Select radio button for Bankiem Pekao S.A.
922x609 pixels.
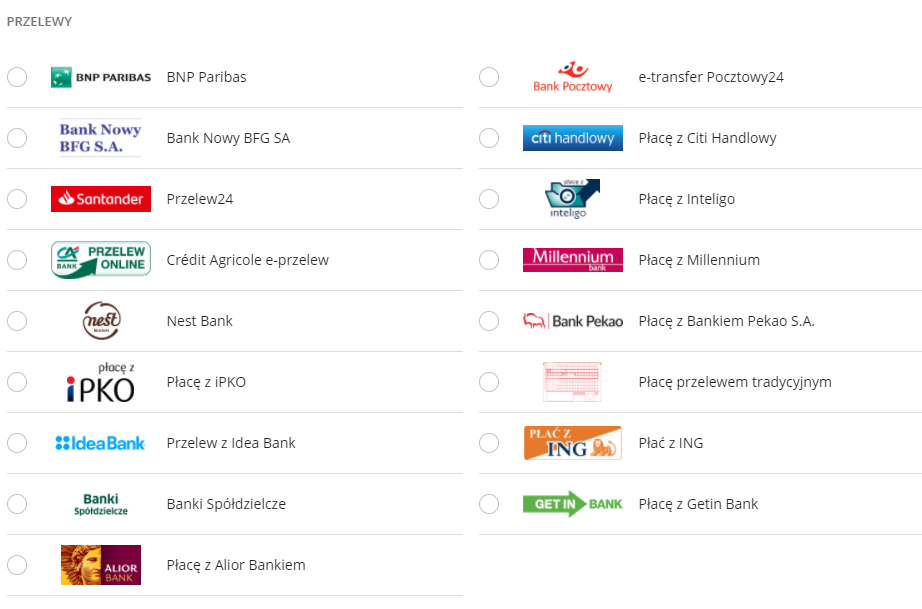(x=489, y=321)
